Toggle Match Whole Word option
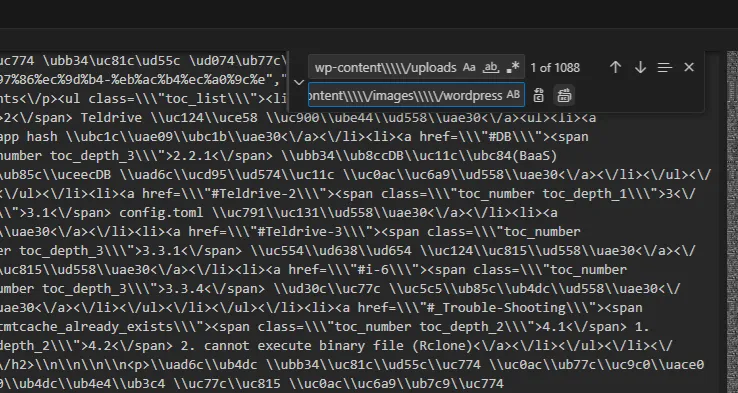 [x=491, y=68]
